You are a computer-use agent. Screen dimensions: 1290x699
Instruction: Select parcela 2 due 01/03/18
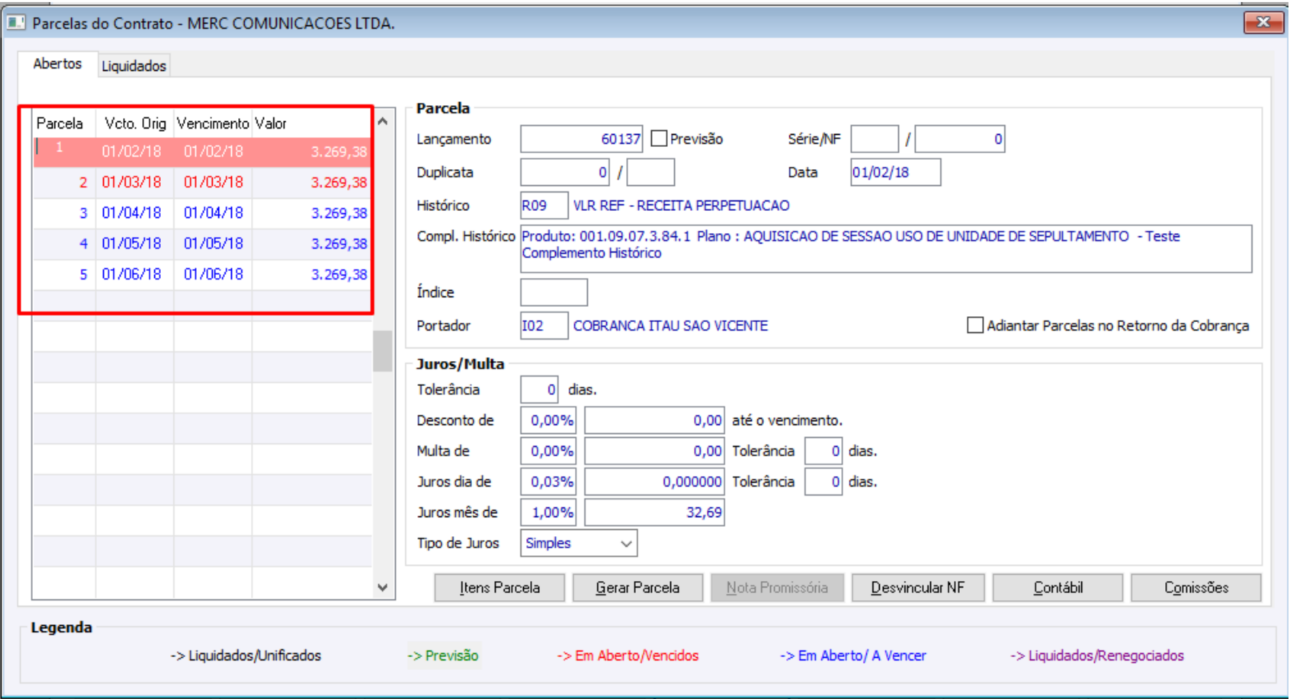(202, 182)
